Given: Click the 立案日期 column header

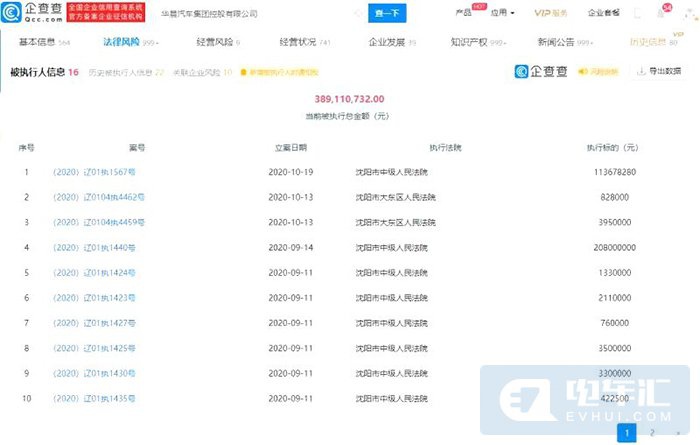Looking at the screenshot, I should click(x=291, y=147).
